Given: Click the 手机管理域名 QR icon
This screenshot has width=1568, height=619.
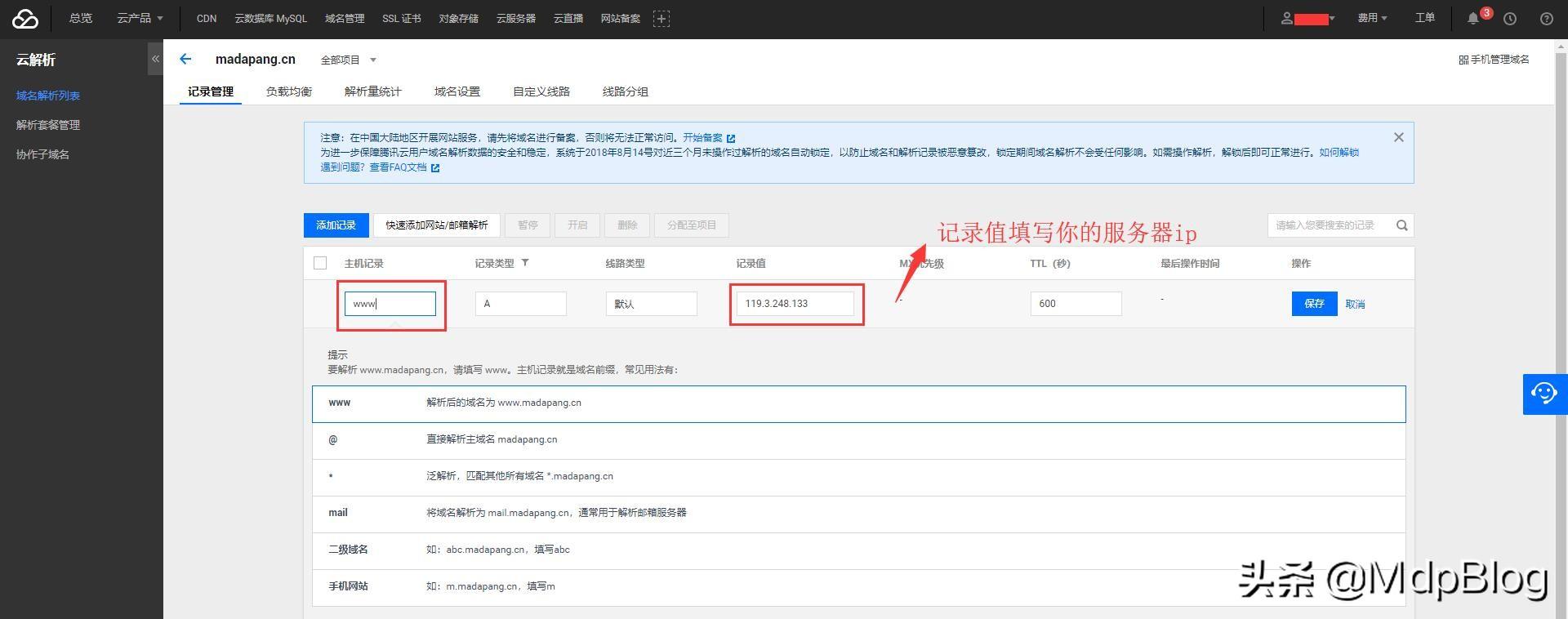Looking at the screenshot, I should click(1464, 60).
